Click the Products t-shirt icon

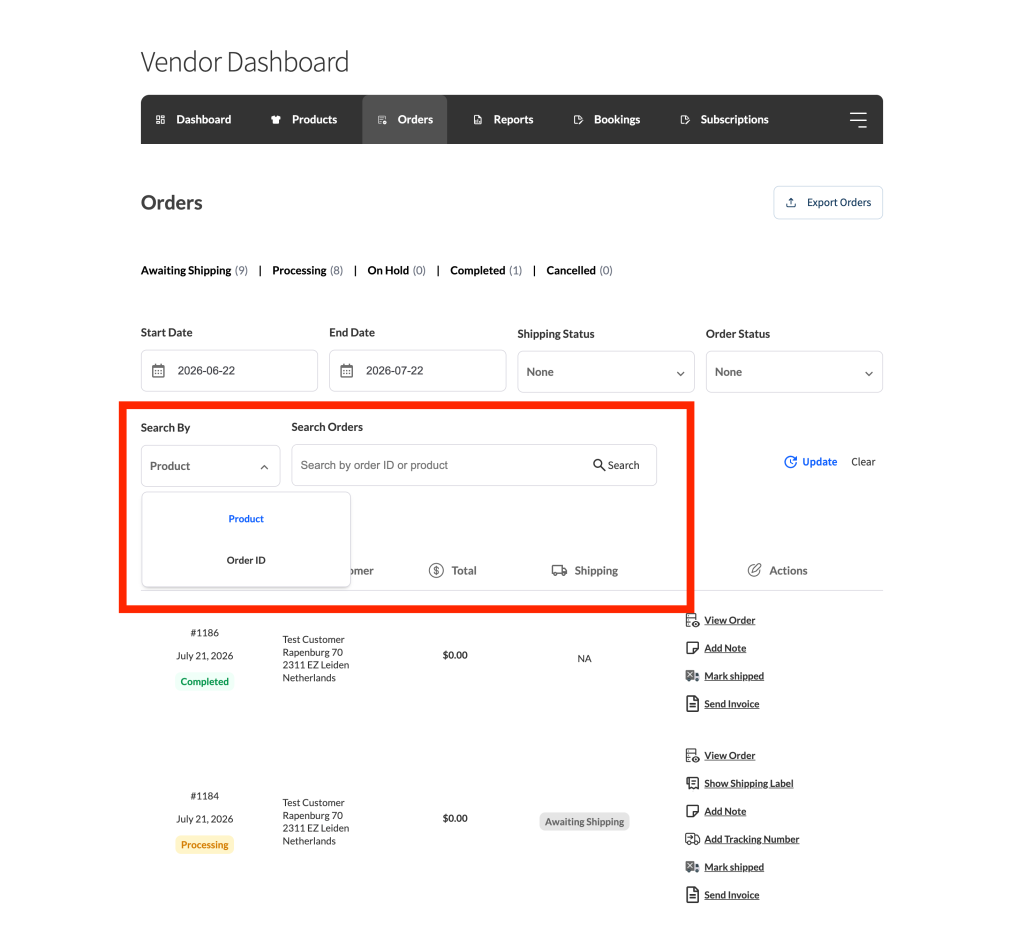click(x=276, y=120)
